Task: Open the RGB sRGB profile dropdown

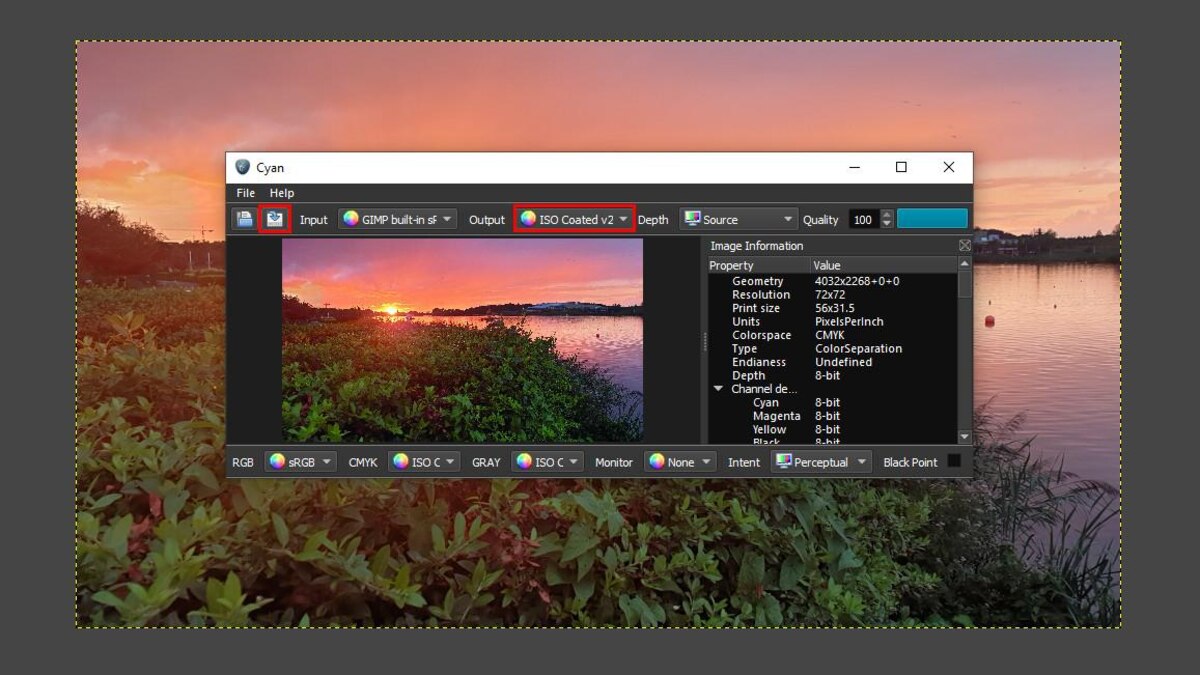Action: point(300,462)
